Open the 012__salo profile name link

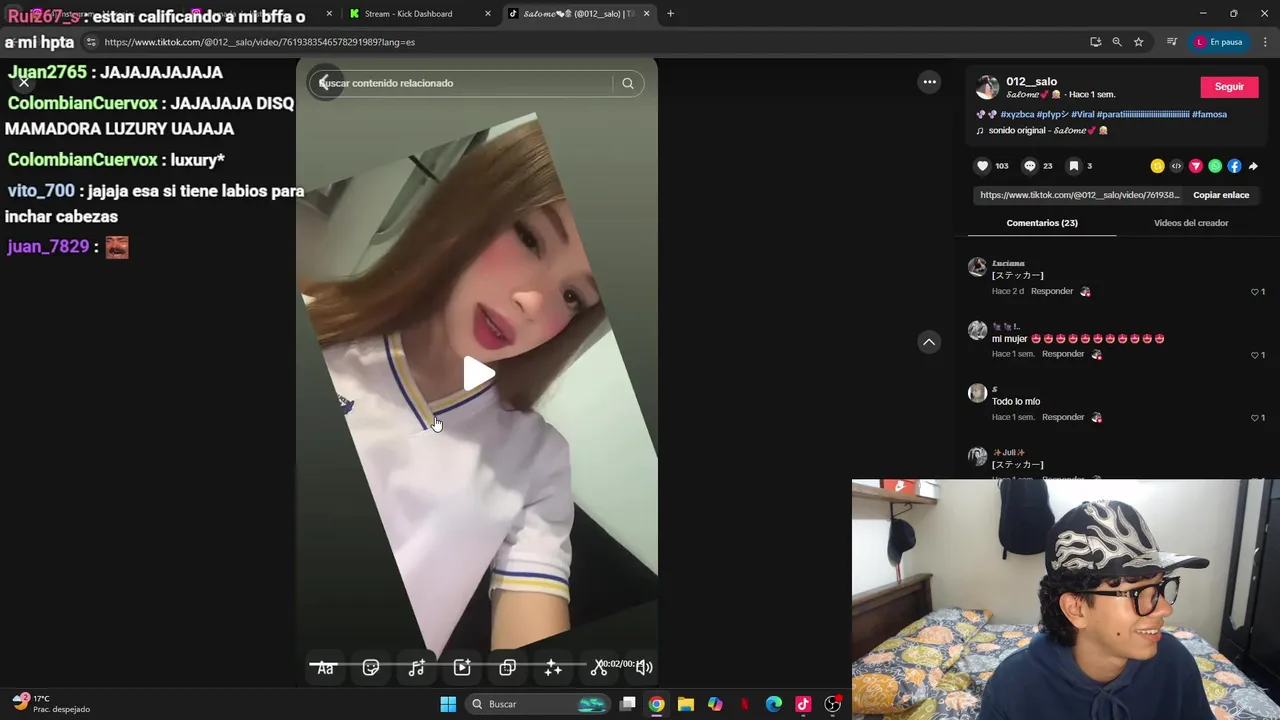(1031, 81)
